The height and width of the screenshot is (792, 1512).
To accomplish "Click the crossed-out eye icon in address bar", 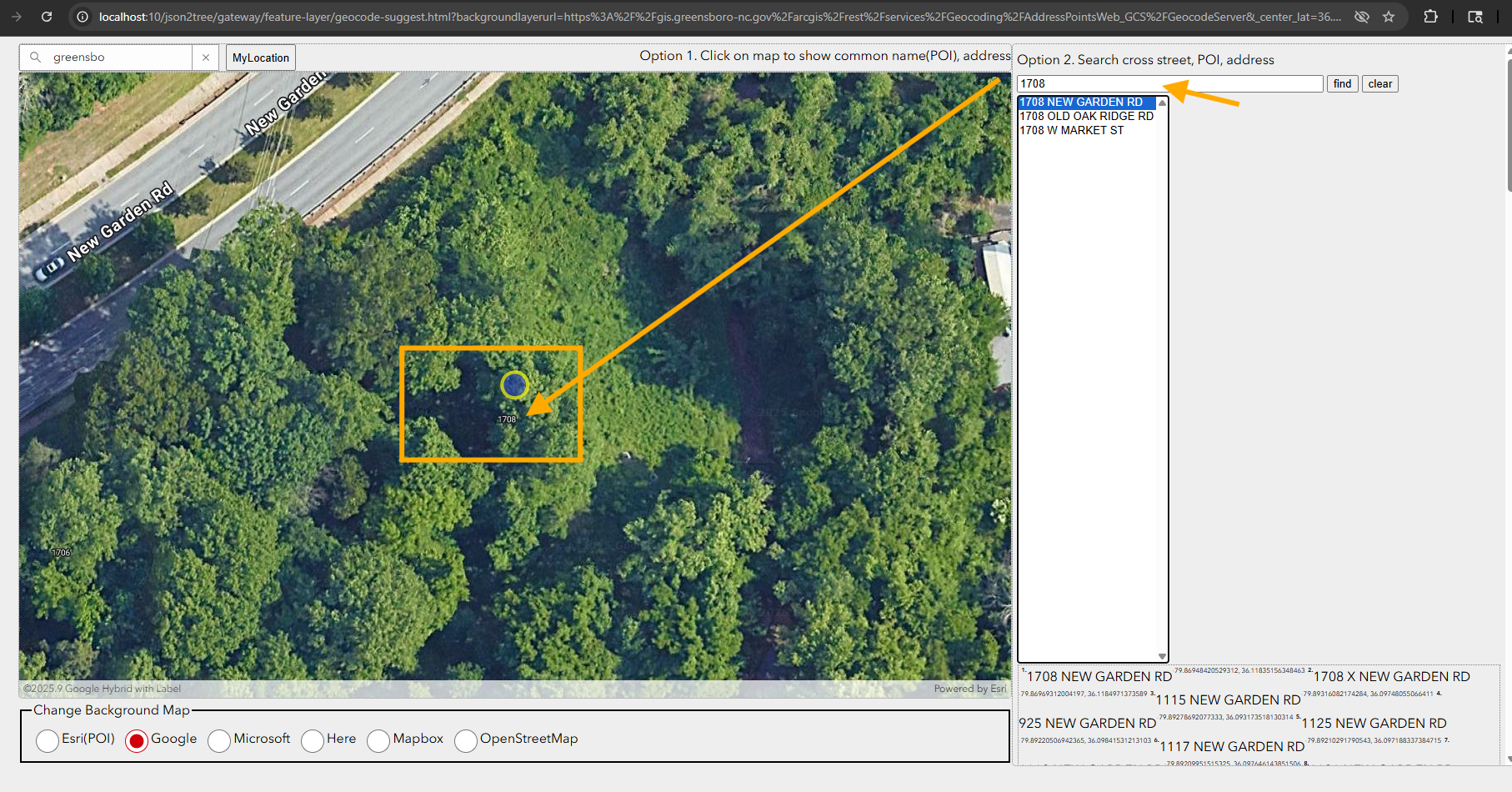I will click(x=1361, y=17).
